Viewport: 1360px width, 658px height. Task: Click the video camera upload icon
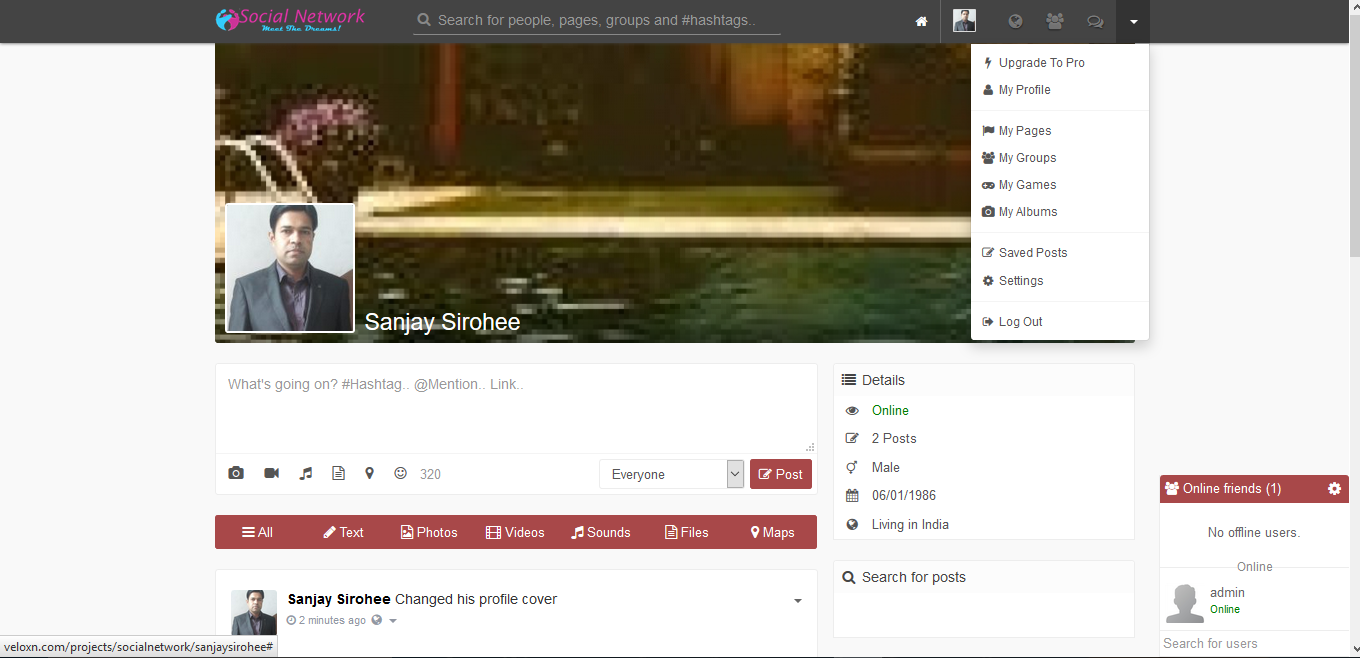pyautogui.click(x=271, y=473)
